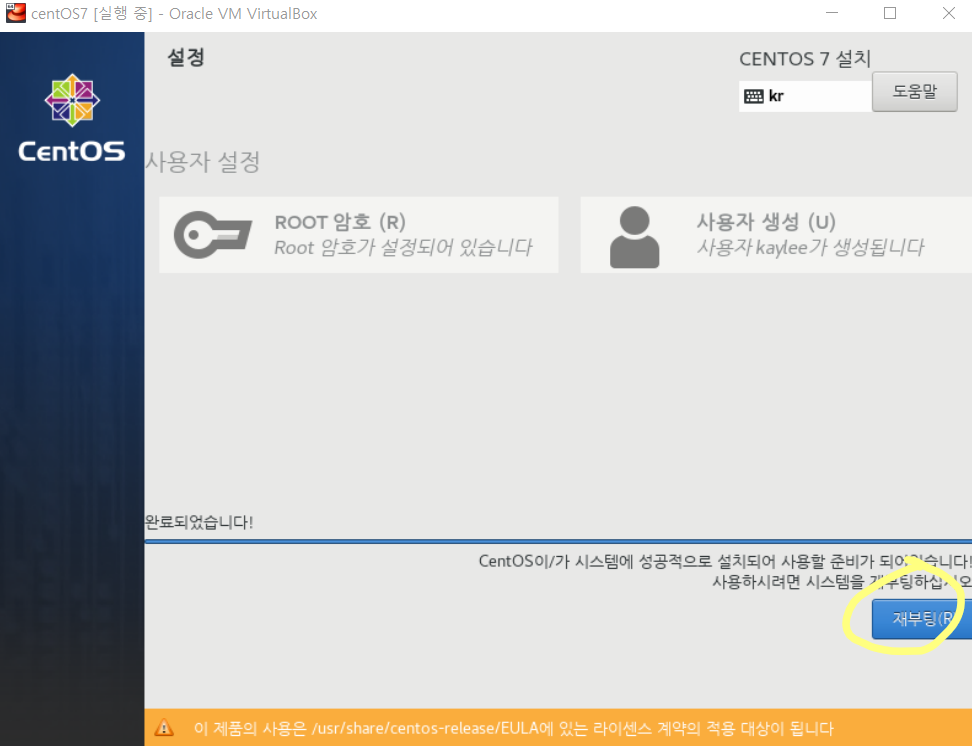Viewport: 972px width, 746px height.
Task: Click the EULA license notice bar
Action: 558,727
